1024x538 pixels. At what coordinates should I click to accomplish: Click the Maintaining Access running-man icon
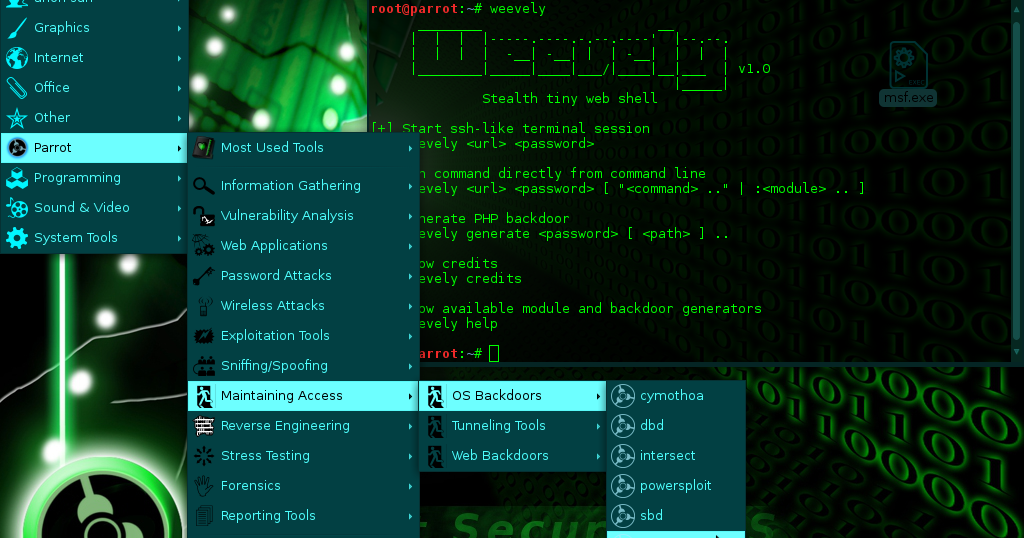click(204, 396)
